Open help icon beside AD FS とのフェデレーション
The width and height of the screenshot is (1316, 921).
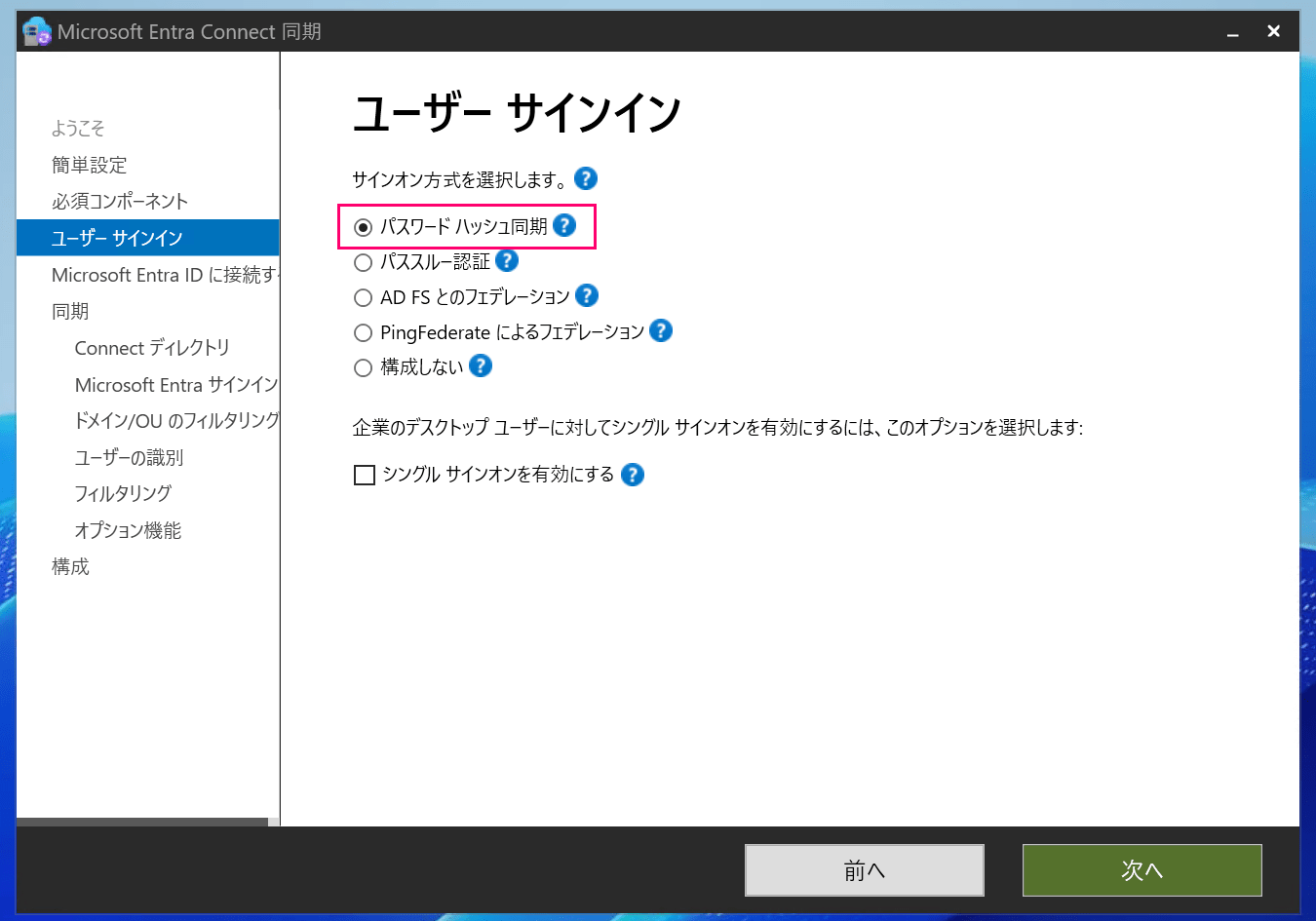pos(587,295)
